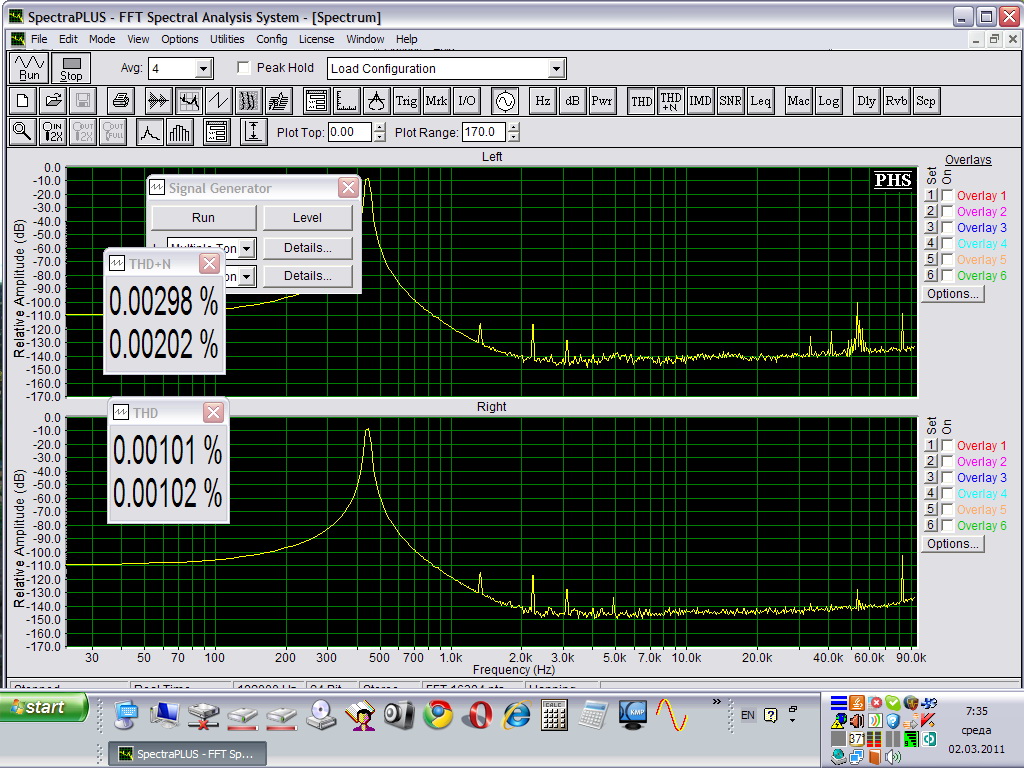
Task: Zoom in 2X on the plot
Action: [x=53, y=132]
